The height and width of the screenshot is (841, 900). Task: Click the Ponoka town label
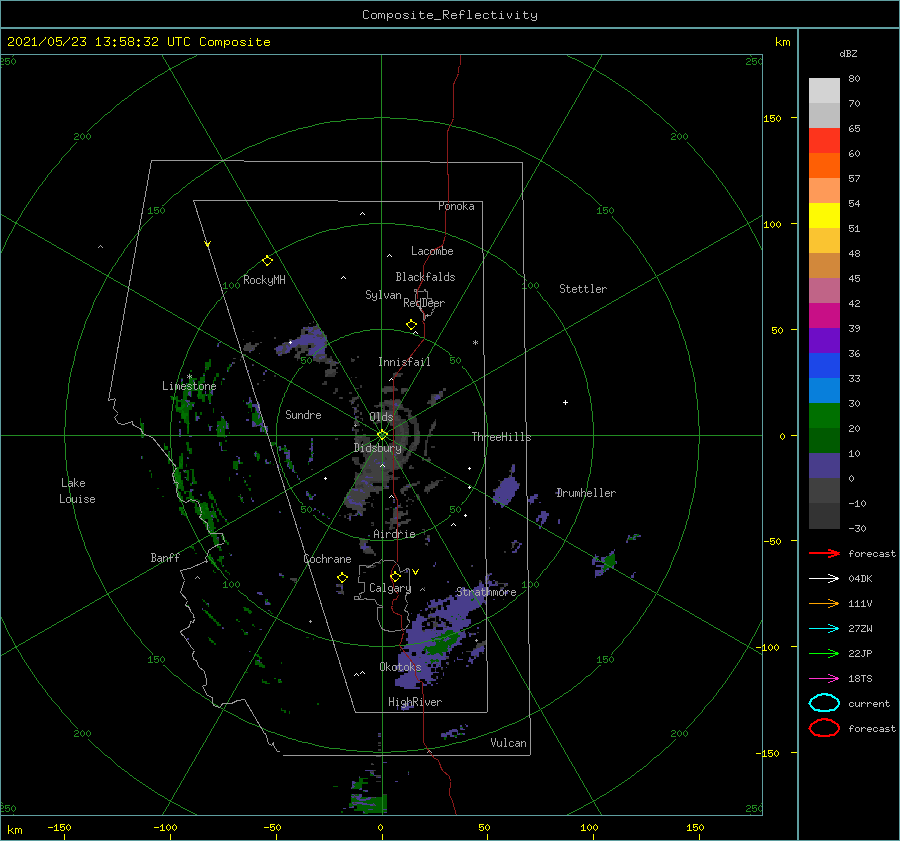[456, 206]
